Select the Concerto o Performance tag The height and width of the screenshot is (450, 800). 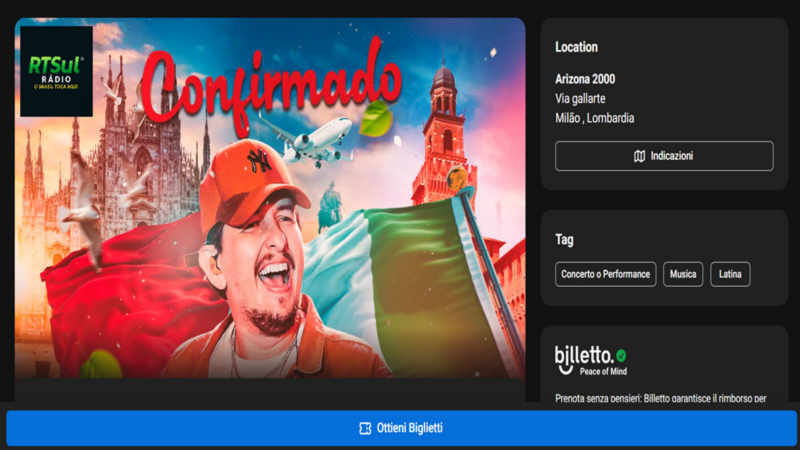pyautogui.click(x=606, y=274)
